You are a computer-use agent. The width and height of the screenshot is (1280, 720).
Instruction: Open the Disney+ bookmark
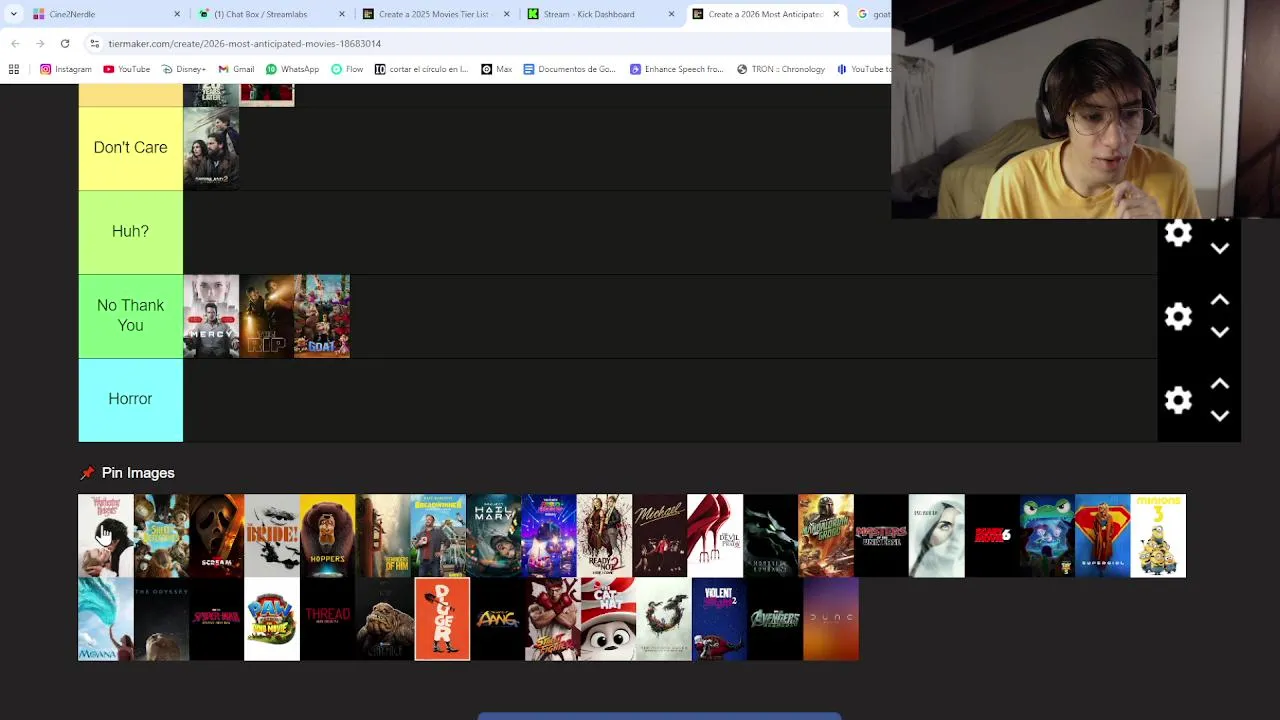click(x=183, y=69)
